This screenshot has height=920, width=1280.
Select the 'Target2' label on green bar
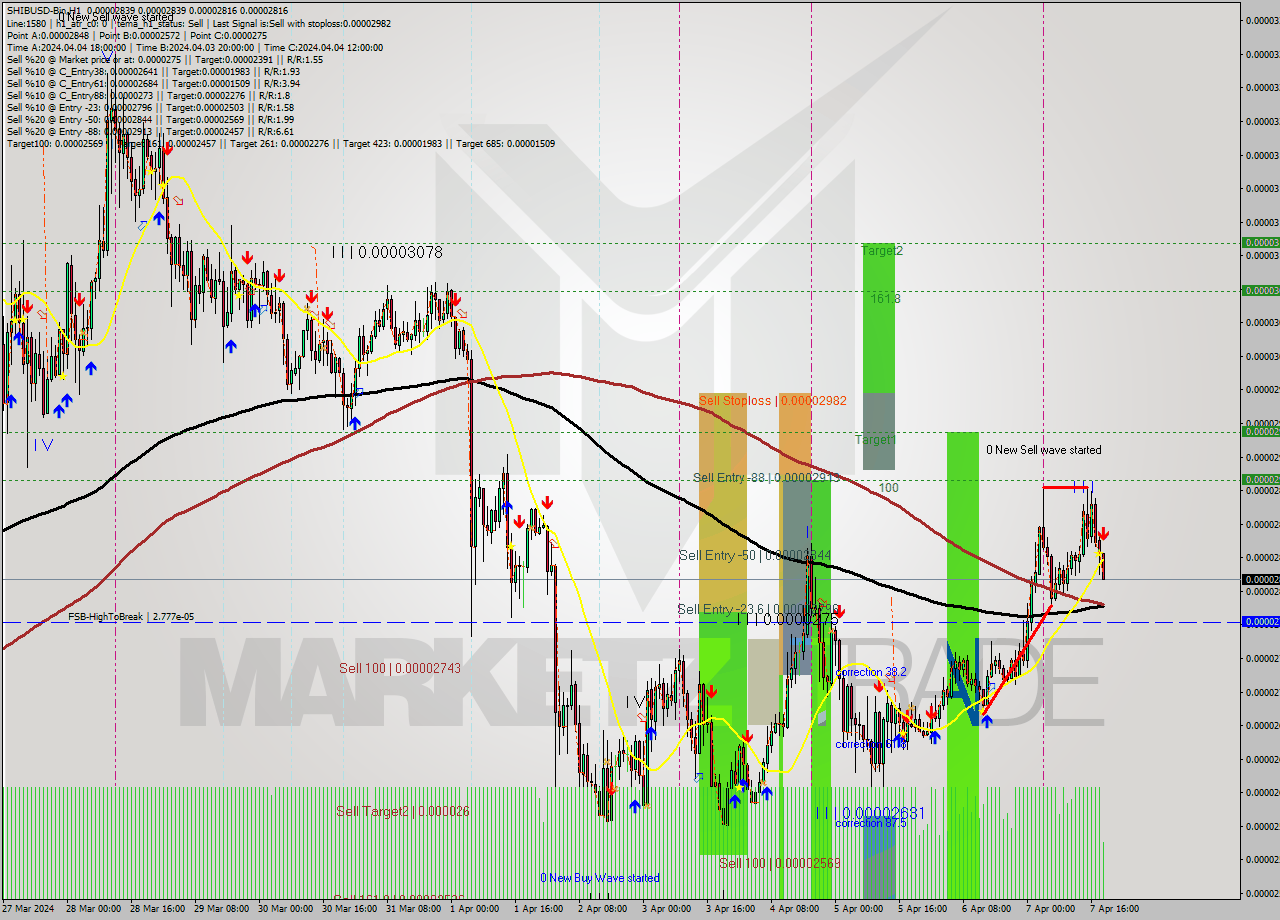pos(882,251)
